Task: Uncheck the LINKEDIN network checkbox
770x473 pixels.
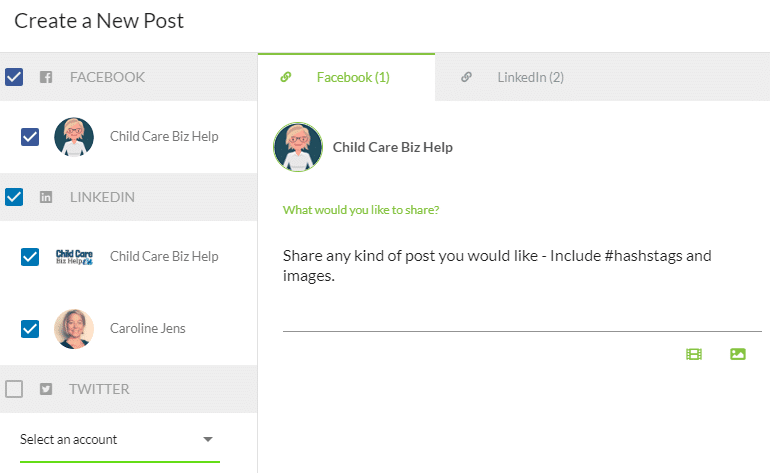Action: point(14,197)
